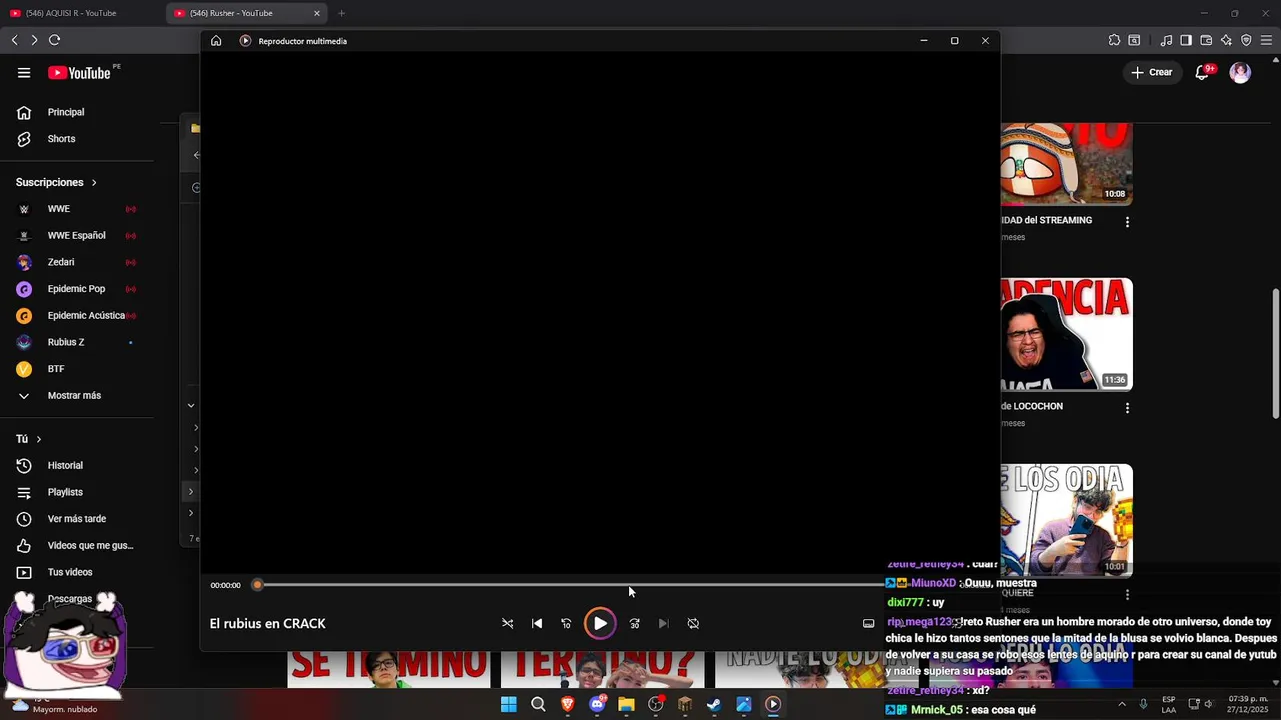Open OBS Studio from taskbar
1281x720 pixels.
[656, 704]
